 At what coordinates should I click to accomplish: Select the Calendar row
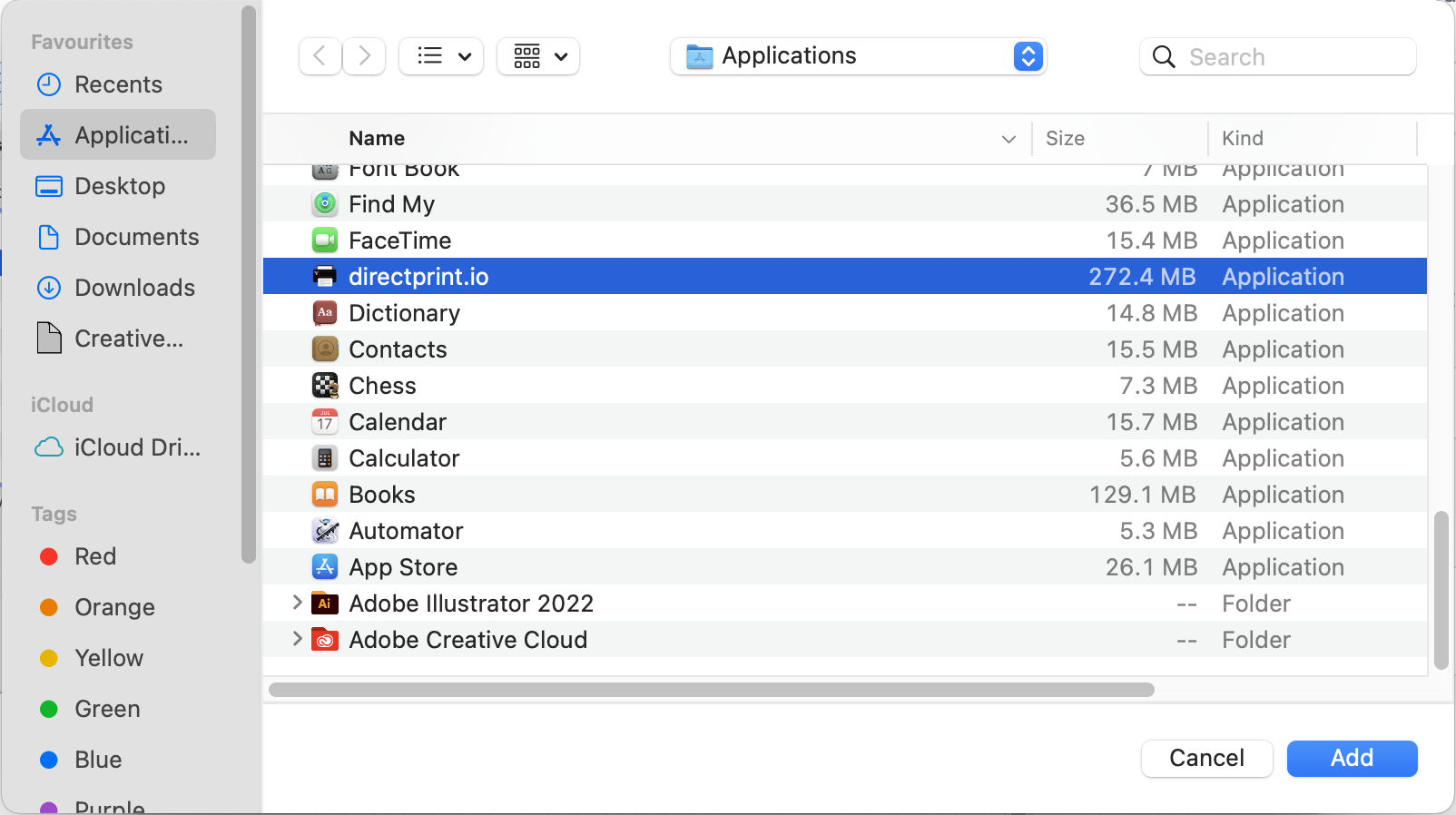click(x=845, y=422)
